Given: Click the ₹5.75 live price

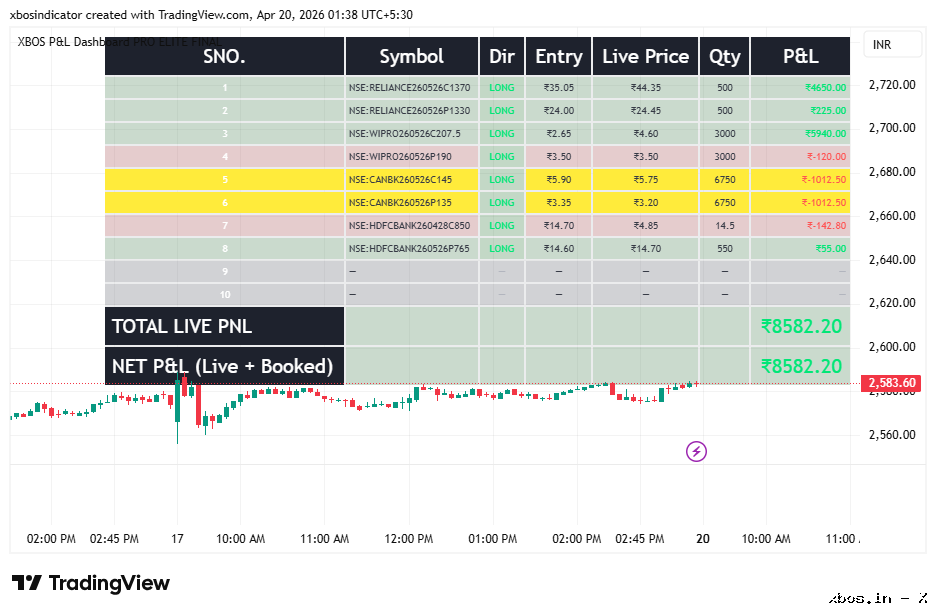Looking at the screenshot, I should (x=646, y=180).
